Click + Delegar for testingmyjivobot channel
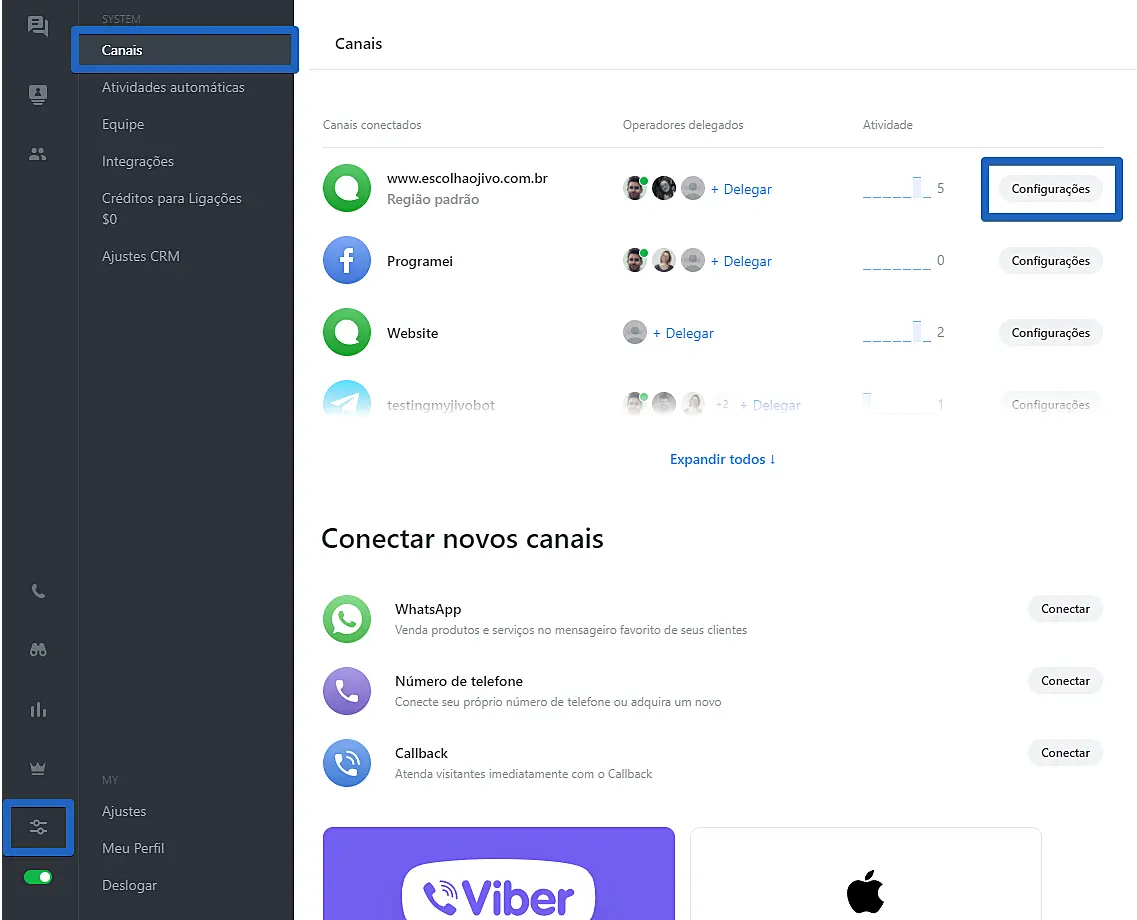Image resolution: width=1137 pixels, height=920 pixels. pyautogui.click(x=770, y=405)
